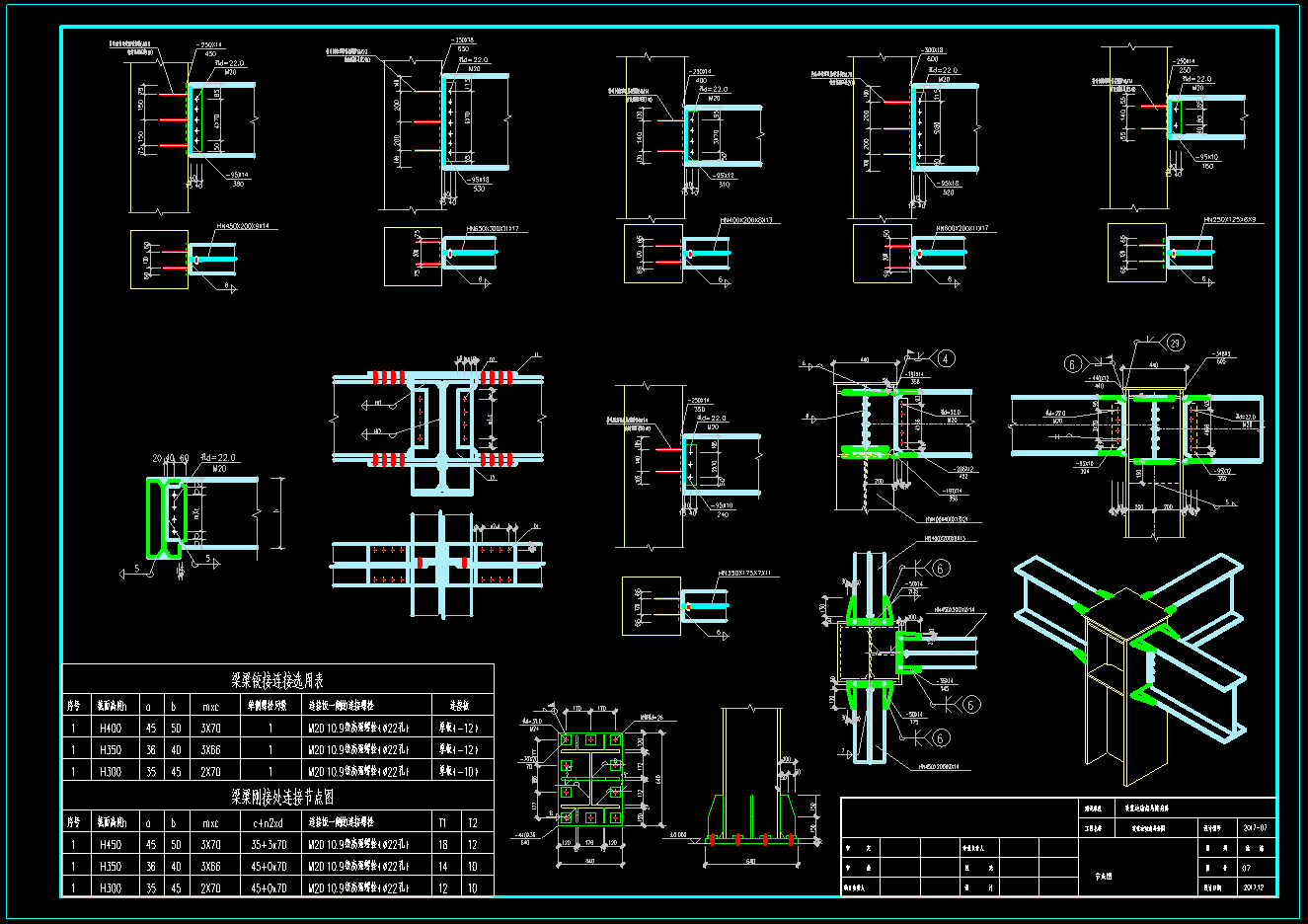
Task: Select the HN400x200x8x13 beam label
Action: tap(746, 221)
